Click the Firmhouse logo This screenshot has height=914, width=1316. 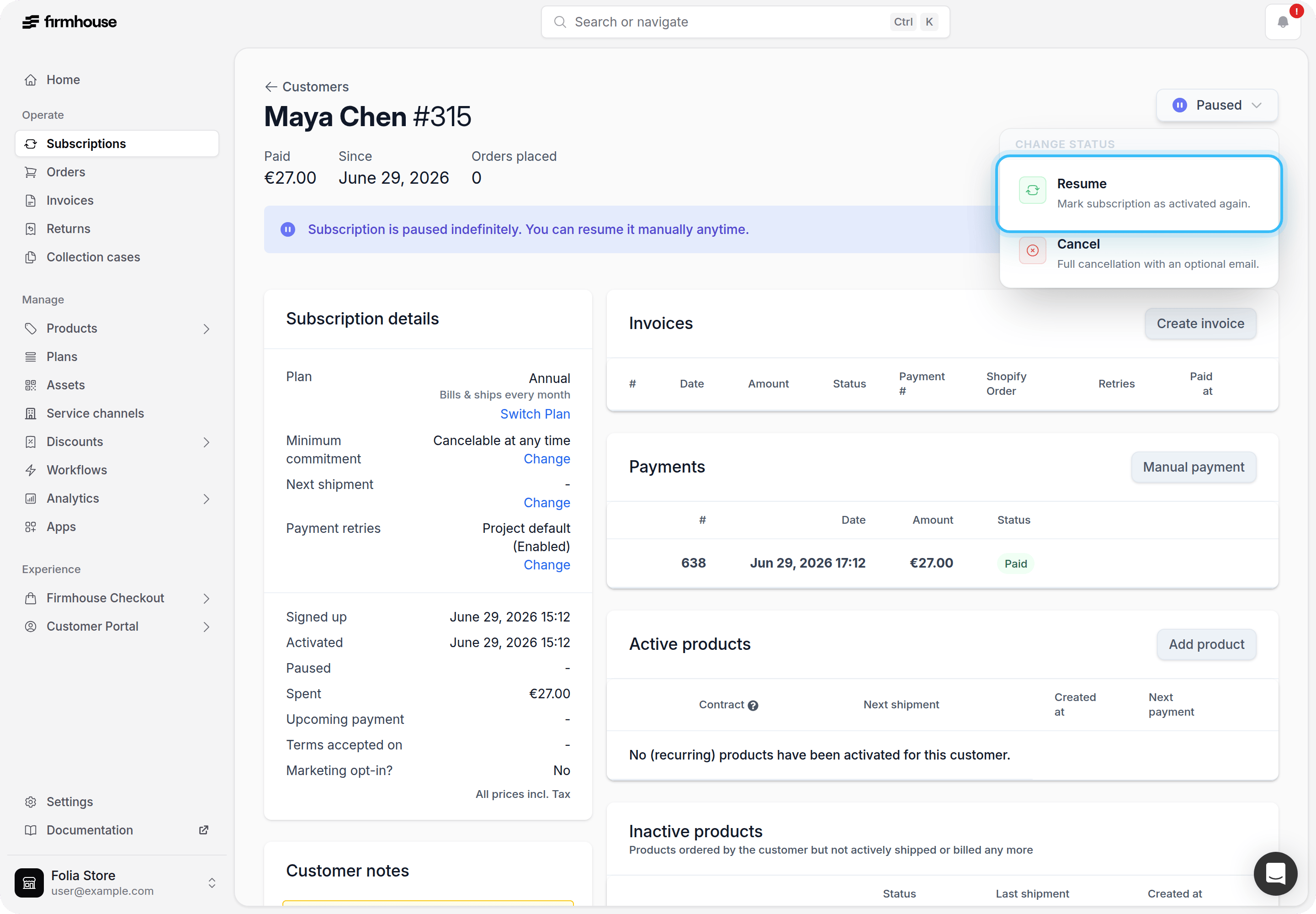tap(69, 22)
